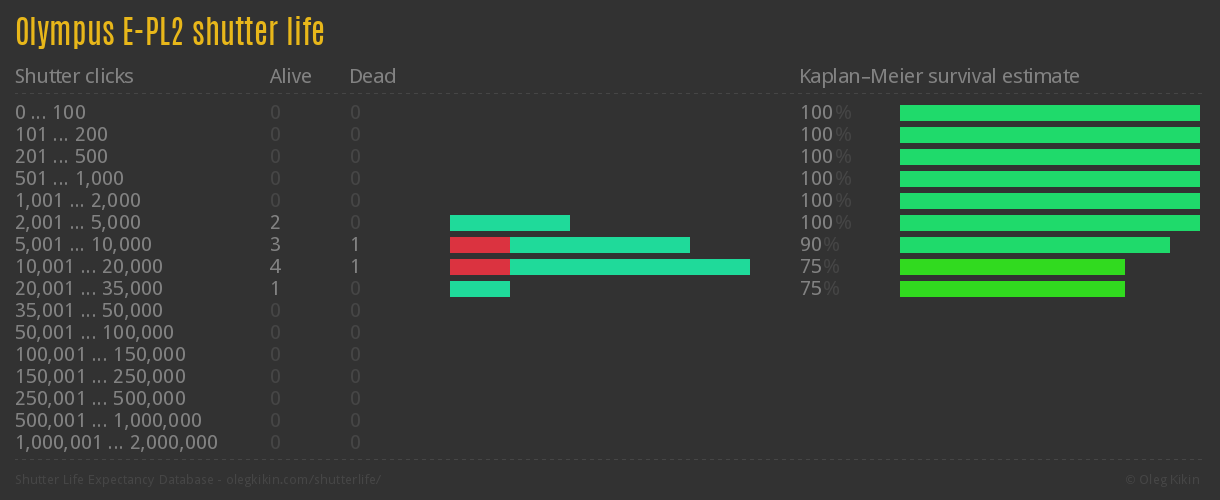This screenshot has width=1220, height=500.
Task: Click the 90% survival percentage text
Action: [x=819, y=245]
